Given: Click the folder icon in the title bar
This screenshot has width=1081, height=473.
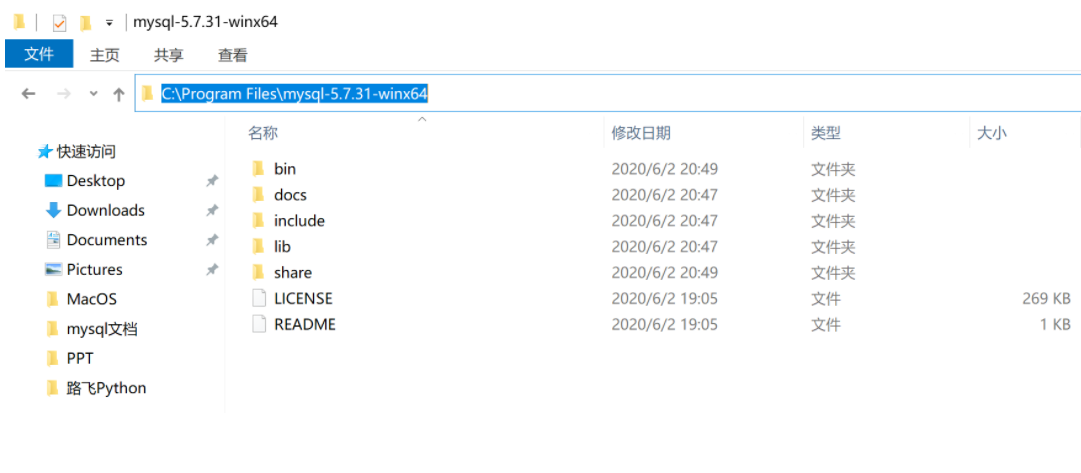Looking at the screenshot, I should coord(19,22).
